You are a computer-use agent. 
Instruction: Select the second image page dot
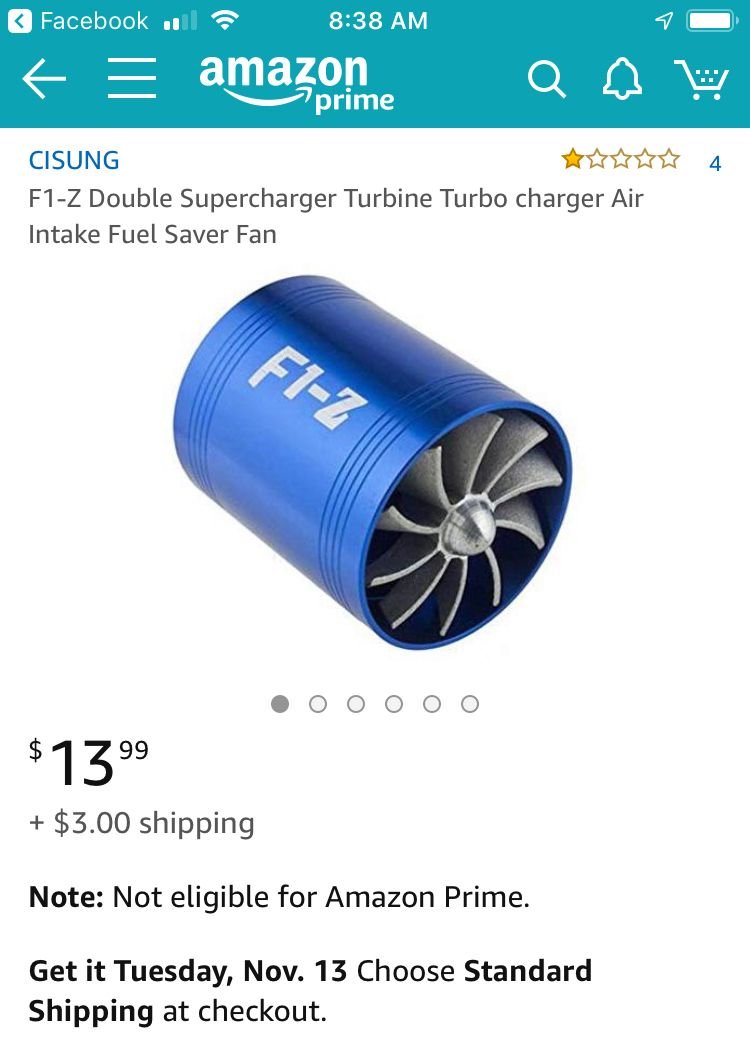tap(318, 704)
